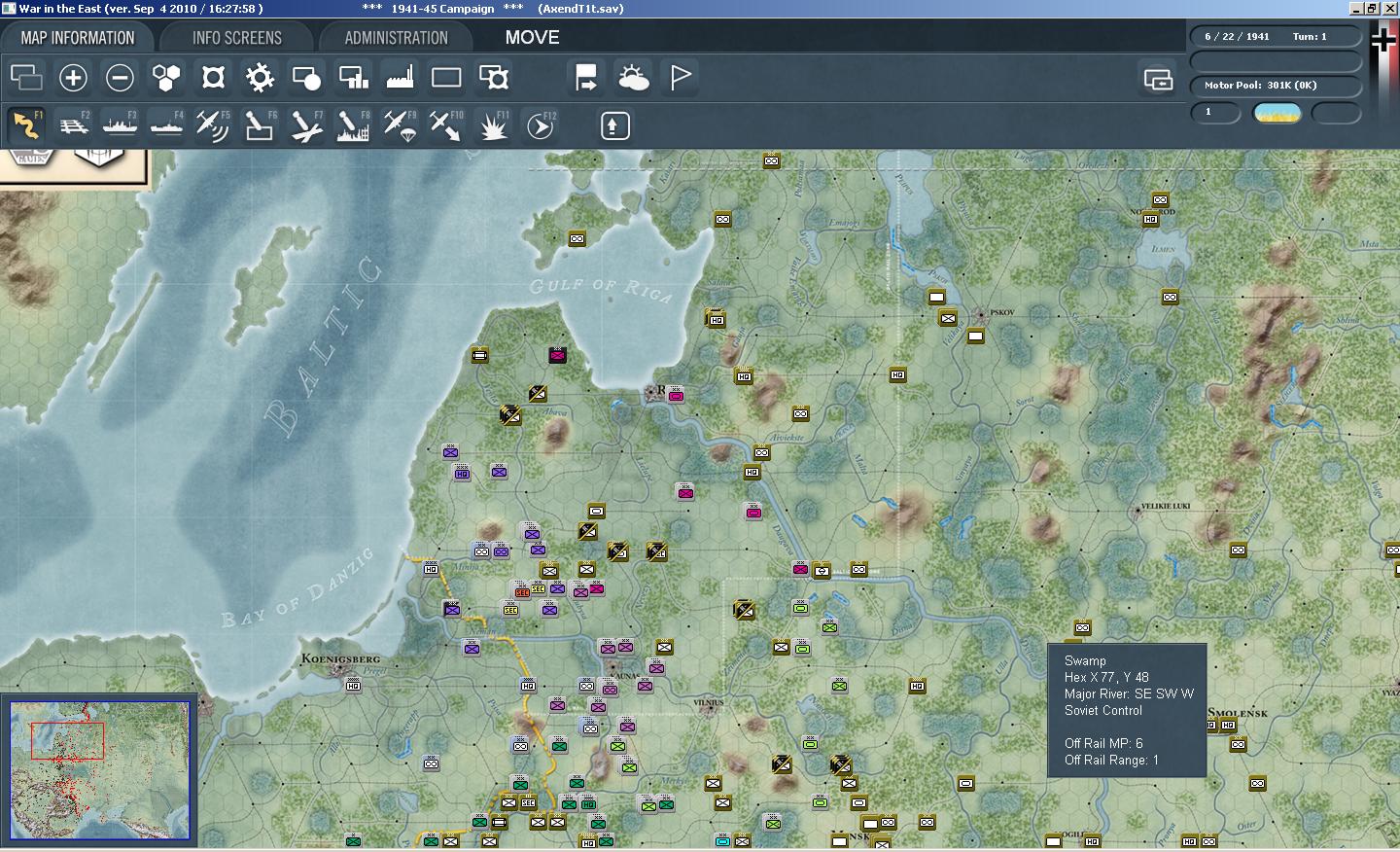Click the flag with arrow icon

586,77
